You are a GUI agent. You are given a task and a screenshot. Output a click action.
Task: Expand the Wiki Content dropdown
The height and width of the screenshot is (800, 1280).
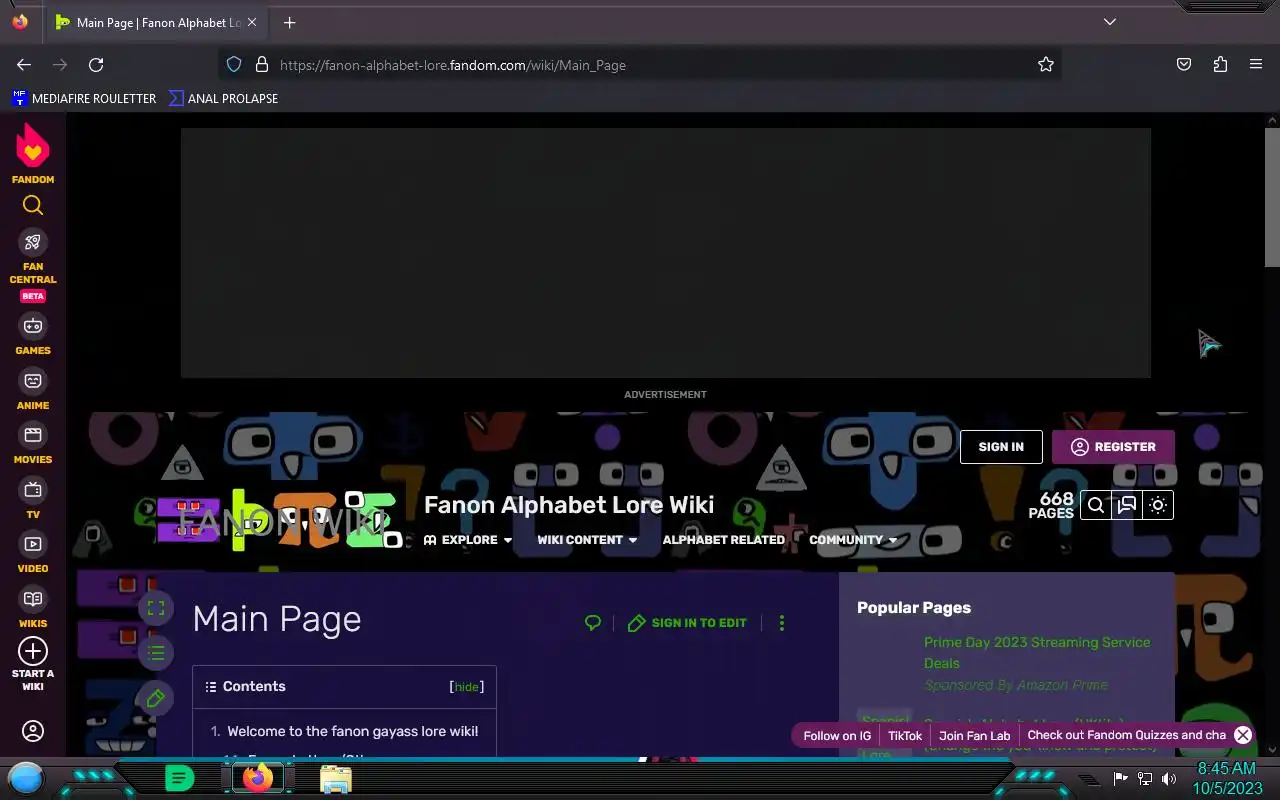(587, 540)
